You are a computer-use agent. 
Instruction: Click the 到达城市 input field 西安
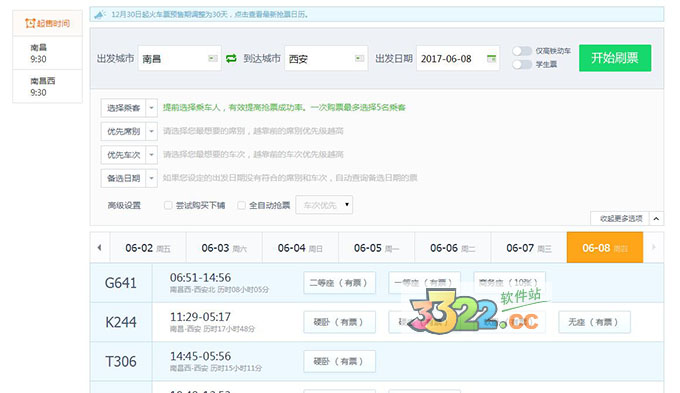[x=326, y=58]
